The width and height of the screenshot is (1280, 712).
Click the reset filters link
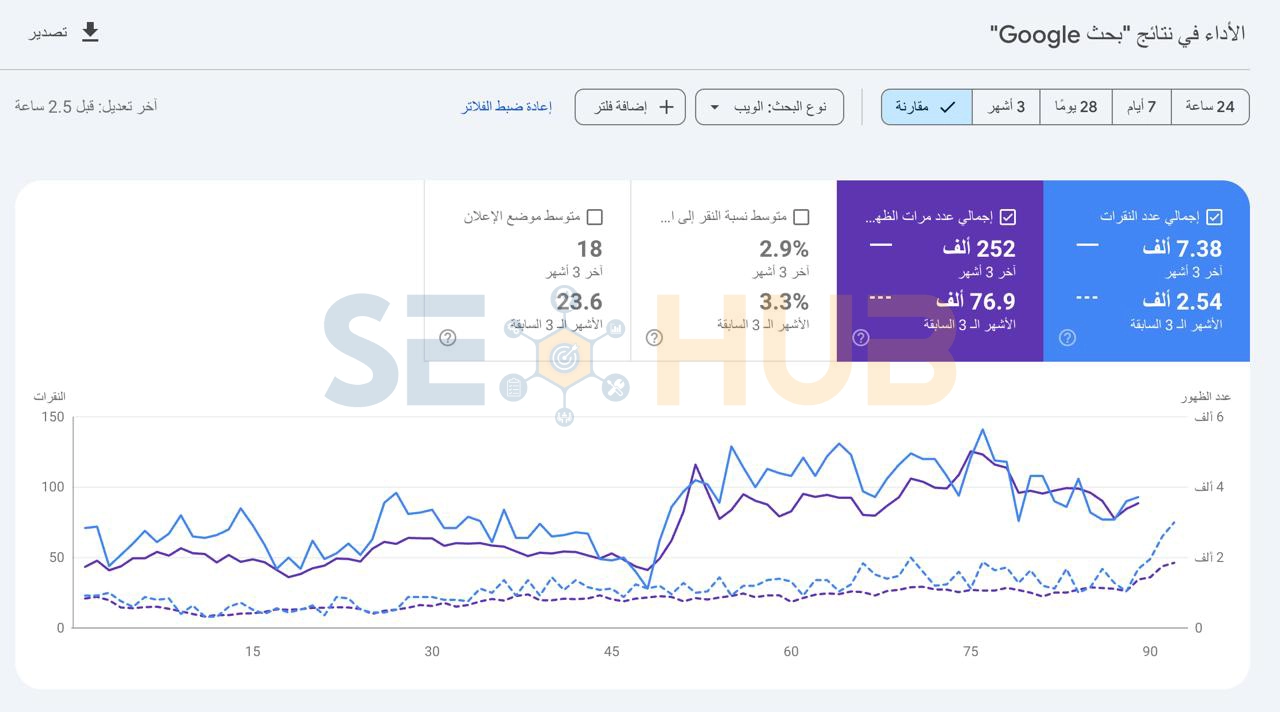506,107
